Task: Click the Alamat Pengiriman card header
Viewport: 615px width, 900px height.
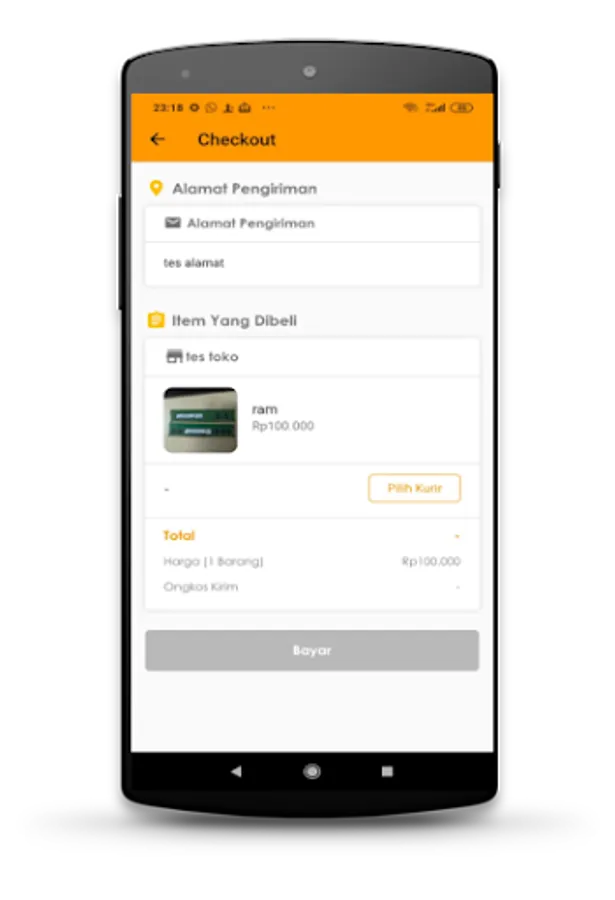Action: 312,223
